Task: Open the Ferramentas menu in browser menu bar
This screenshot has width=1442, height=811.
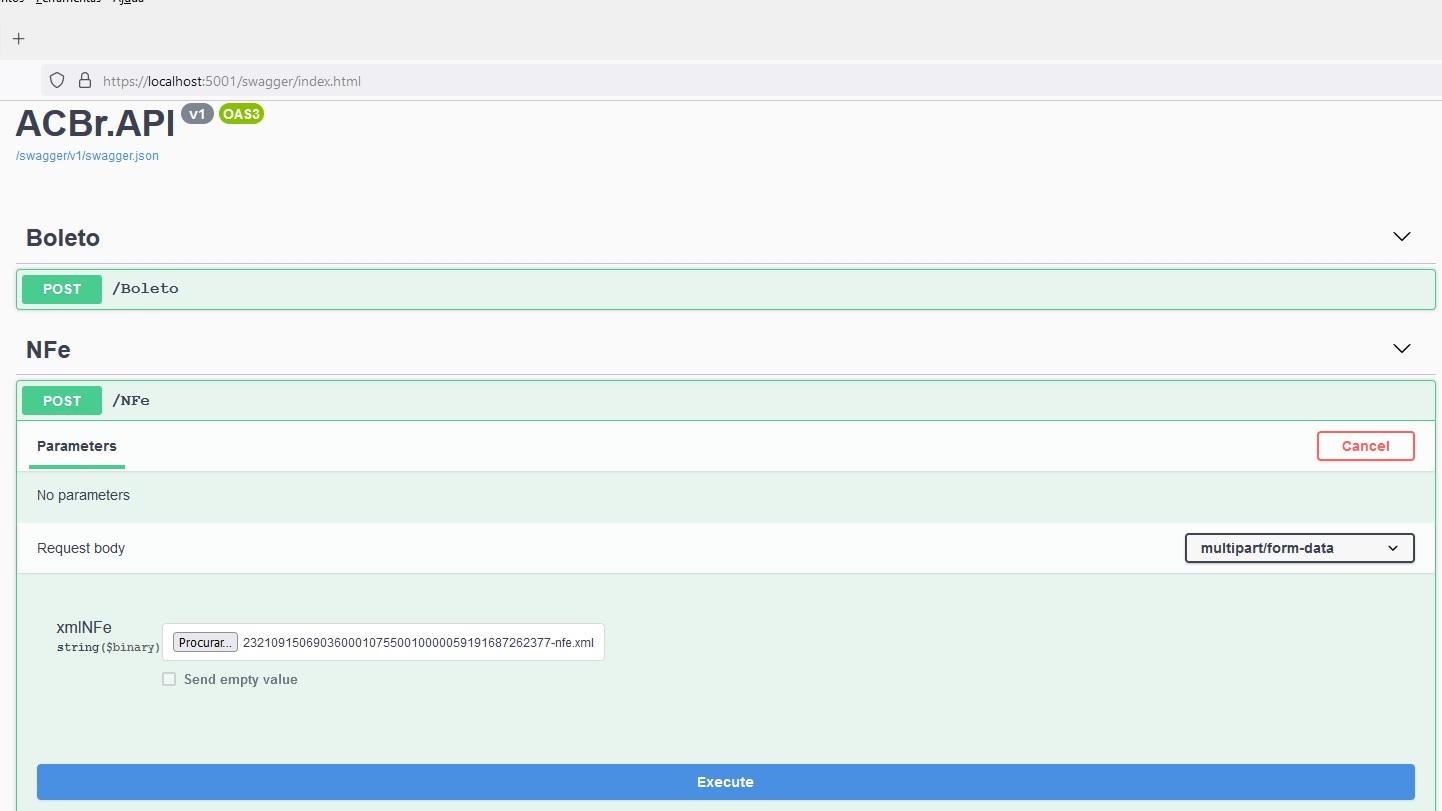Action: point(67,2)
